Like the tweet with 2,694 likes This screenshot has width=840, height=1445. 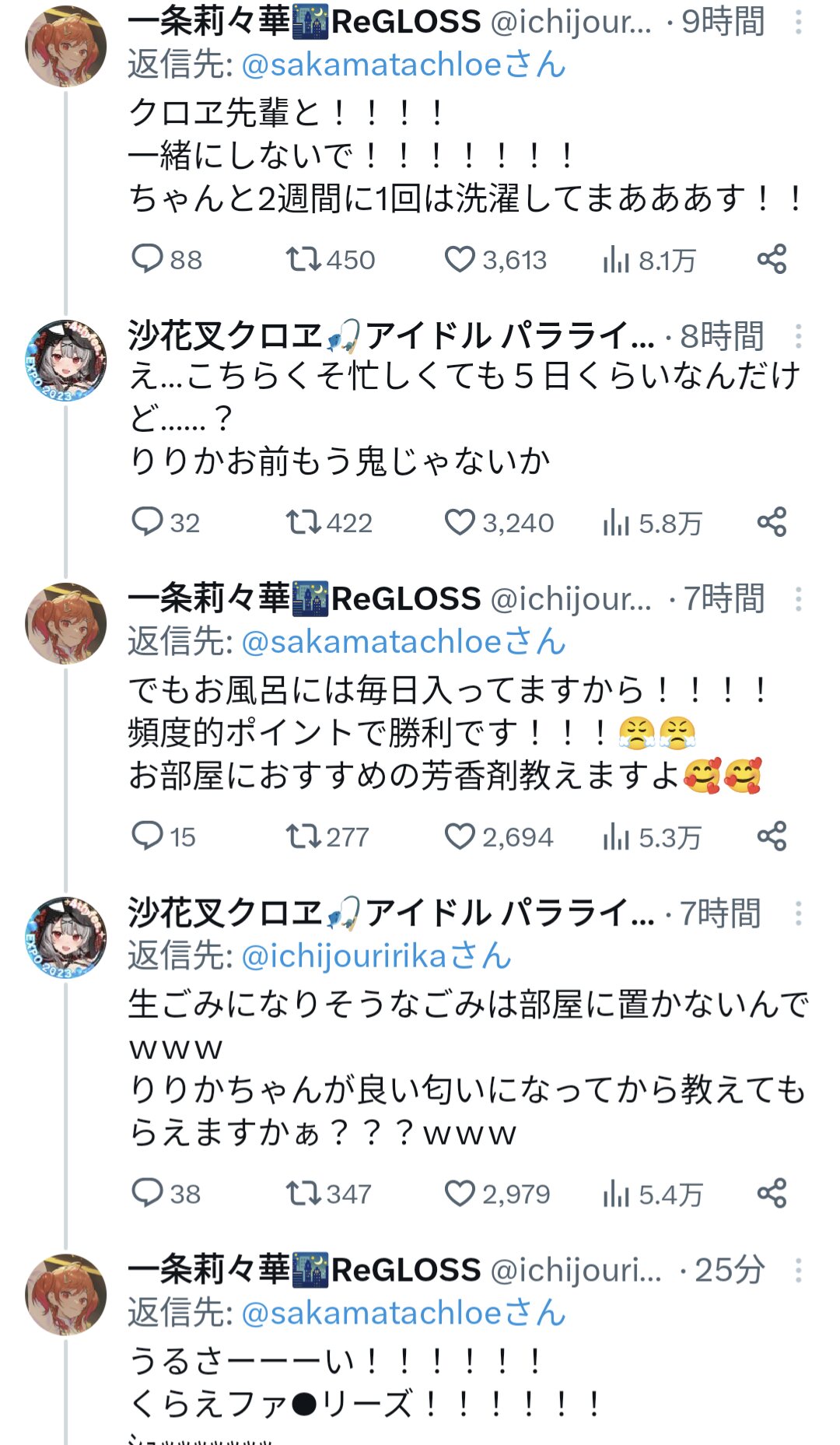click(x=460, y=836)
